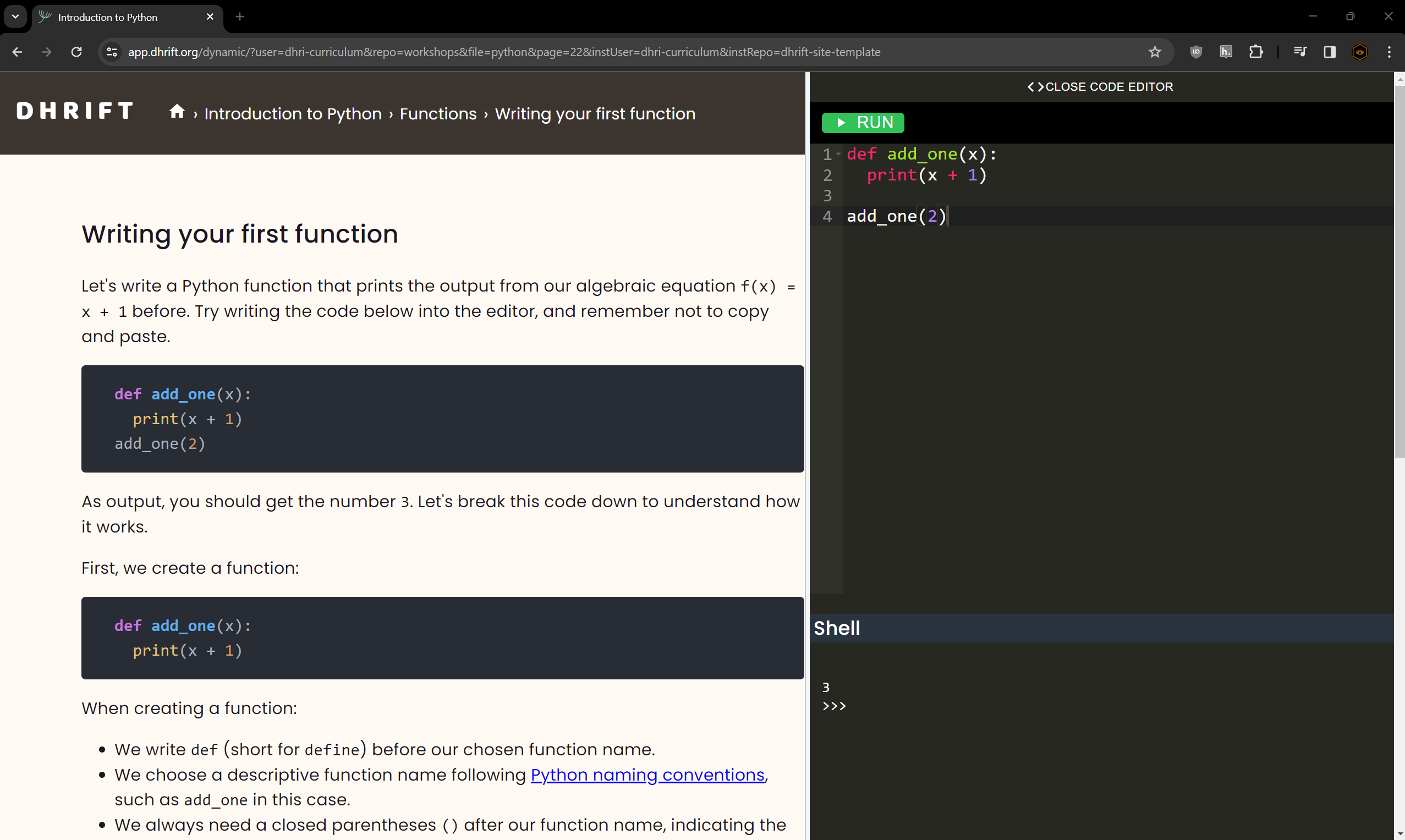Bookmark this page with star icon
This screenshot has height=840, width=1405.
1155,52
